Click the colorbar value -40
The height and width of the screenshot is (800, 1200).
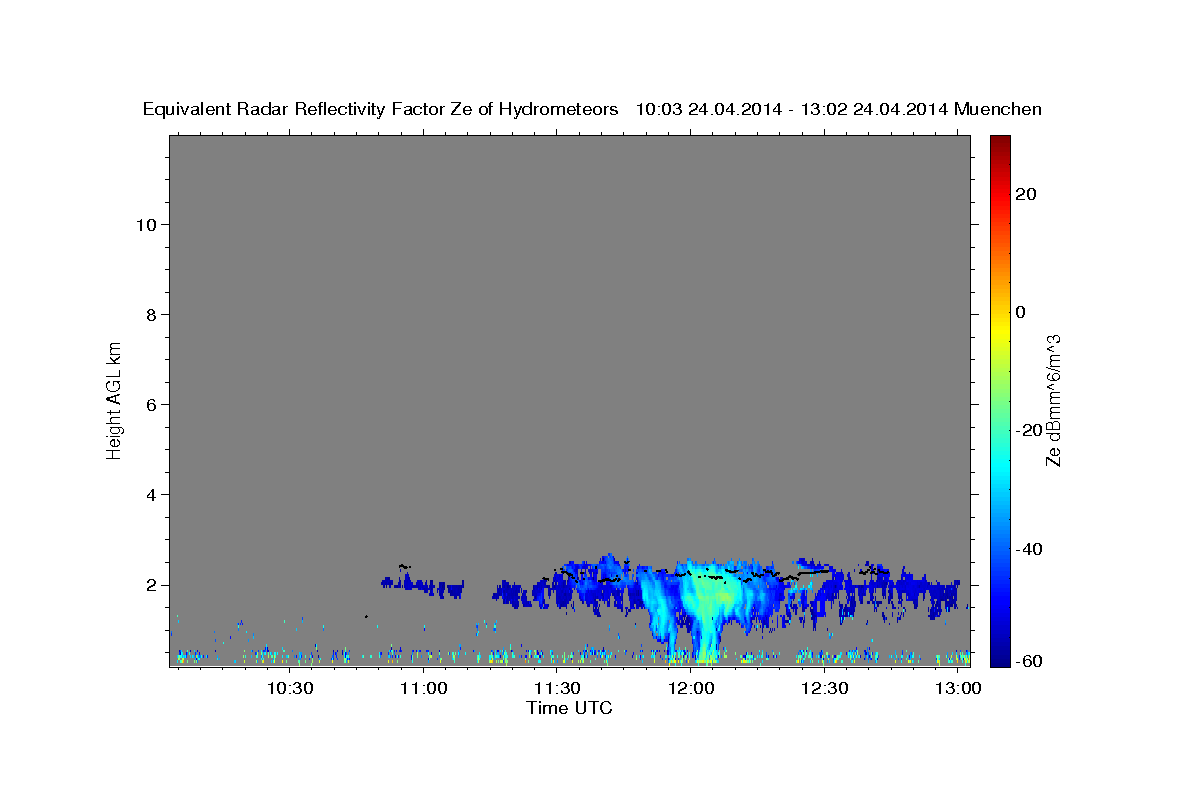coord(1028,549)
